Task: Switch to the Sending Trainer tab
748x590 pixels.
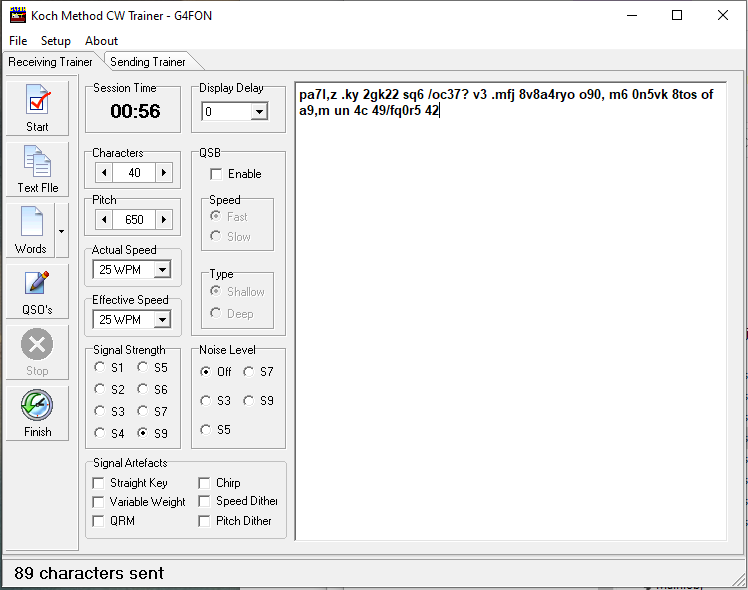Action: [x=147, y=62]
